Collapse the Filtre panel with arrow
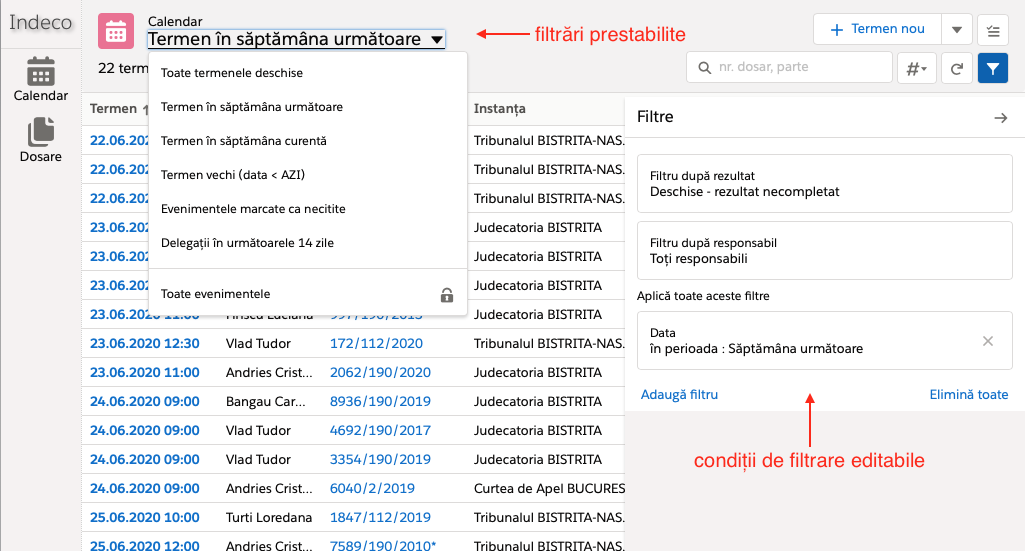The height and width of the screenshot is (551, 1025). pos(1000,118)
